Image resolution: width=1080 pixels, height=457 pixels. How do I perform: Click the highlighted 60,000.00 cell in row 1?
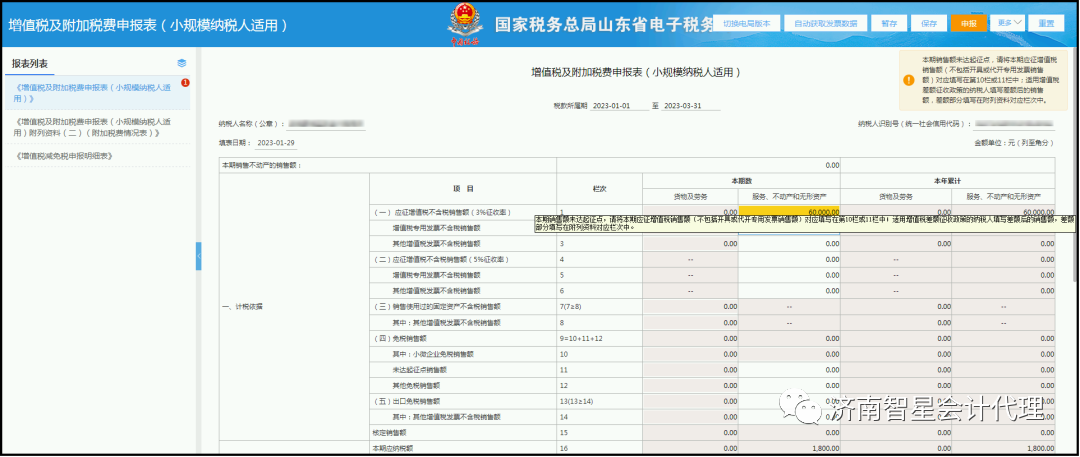tap(789, 212)
